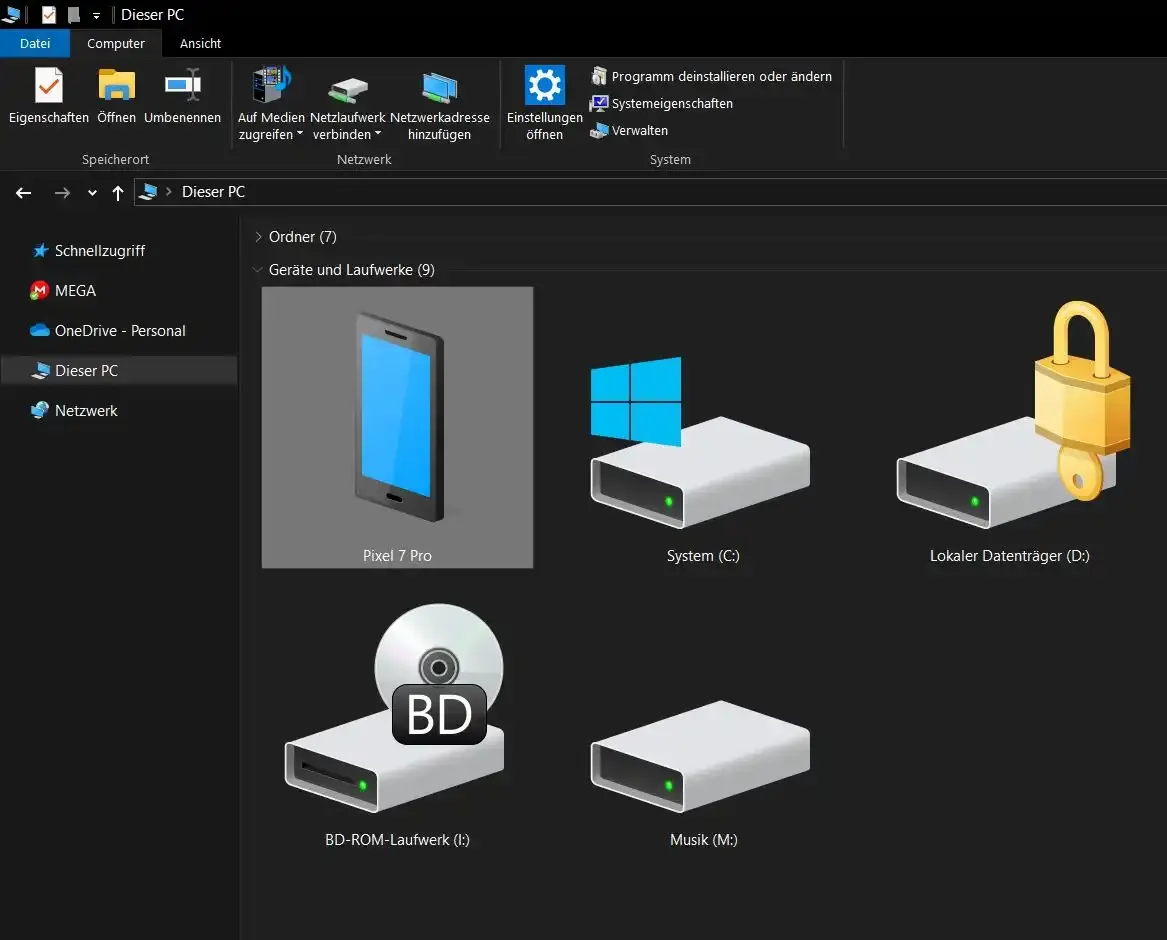Click Programm deinstallieren oder ändern
The height and width of the screenshot is (940, 1167).
click(720, 76)
